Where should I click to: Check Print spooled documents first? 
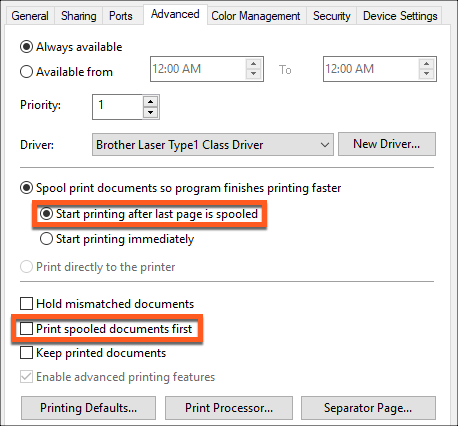coord(27,328)
